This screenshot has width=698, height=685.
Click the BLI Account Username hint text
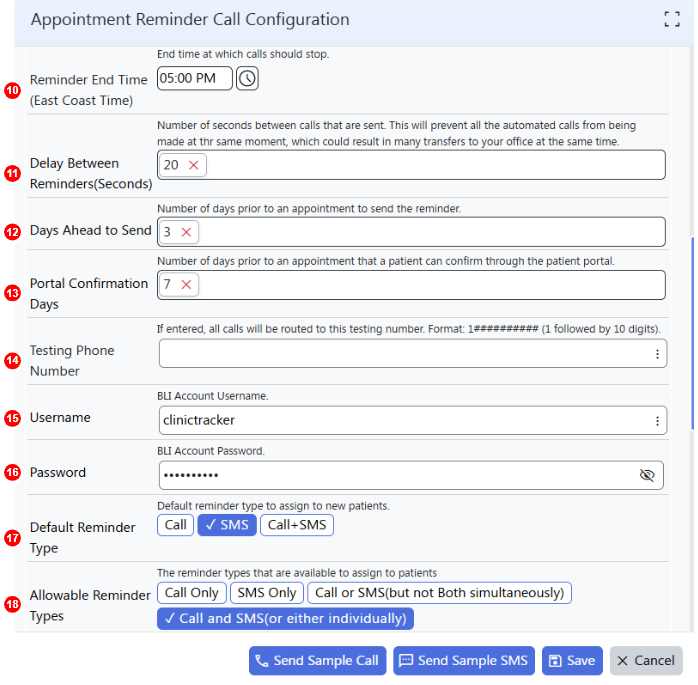click(213, 396)
